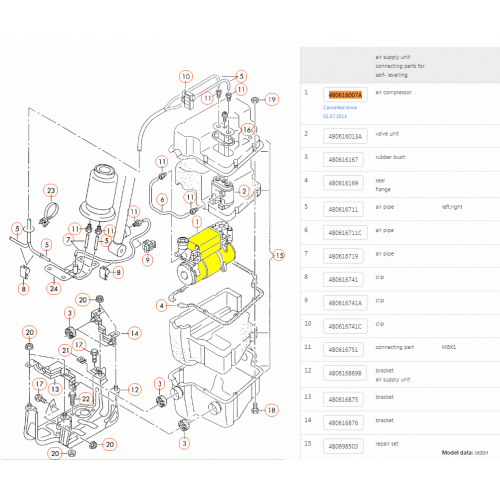The image size is (500, 500).
Task: Select the part number in row 6
Action: point(345,233)
